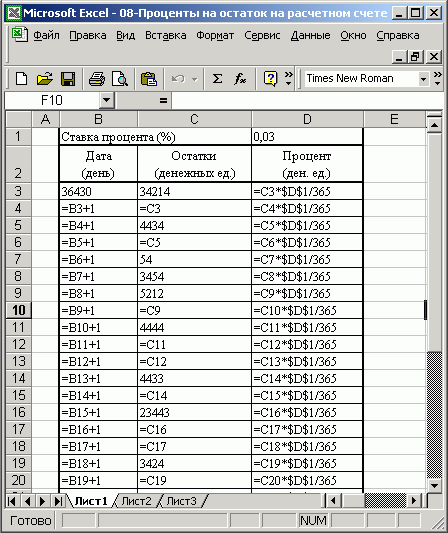This screenshot has width=448, height=533.
Task: Open the Файл menu
Action: (x=46, y=35)
